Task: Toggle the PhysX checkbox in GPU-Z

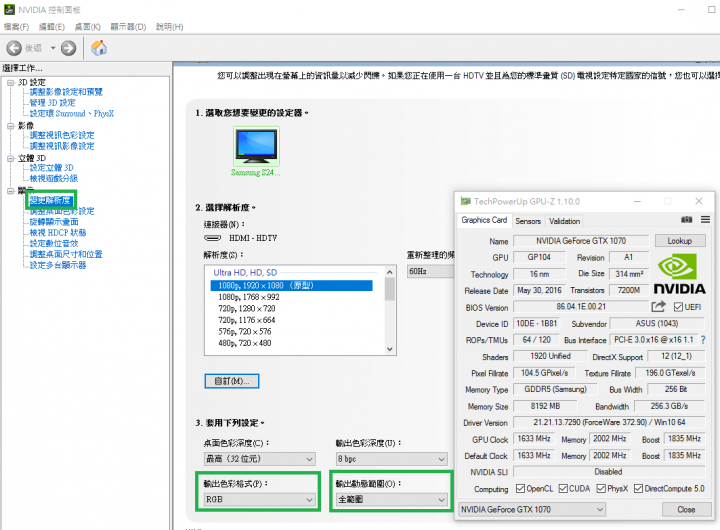Action: (x=601, y=488)
